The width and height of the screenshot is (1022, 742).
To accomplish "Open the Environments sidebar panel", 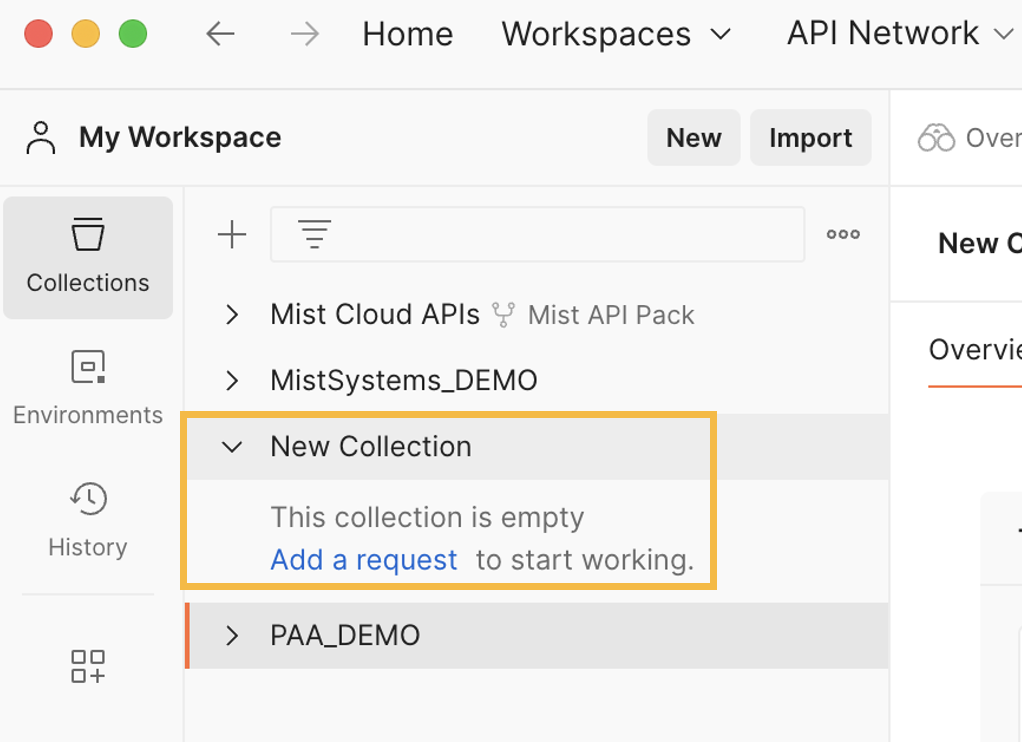I will tap(88, 388).
